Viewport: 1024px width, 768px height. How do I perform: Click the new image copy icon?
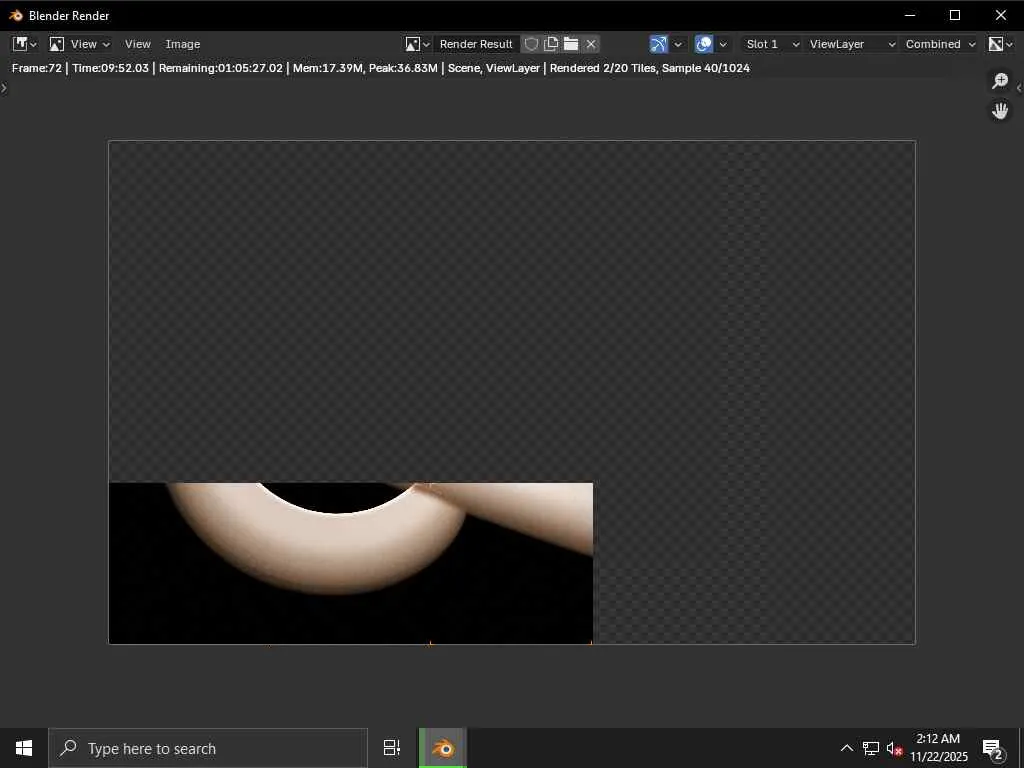(x=551, y=44)
